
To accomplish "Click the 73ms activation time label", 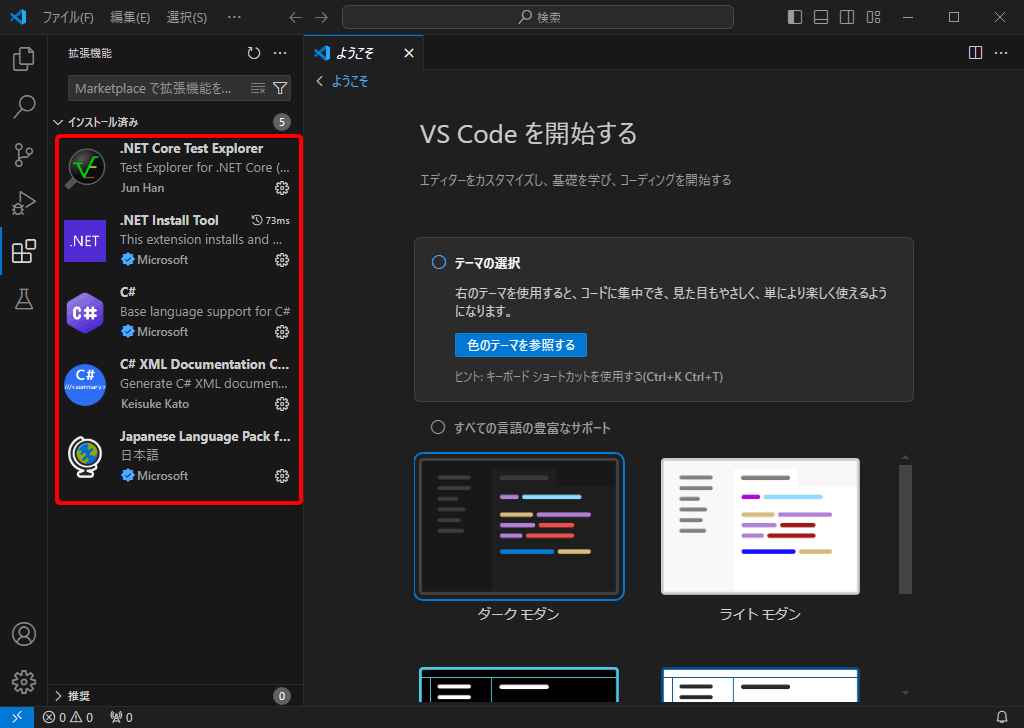I will pyautogui.click(x=271, y=221).
